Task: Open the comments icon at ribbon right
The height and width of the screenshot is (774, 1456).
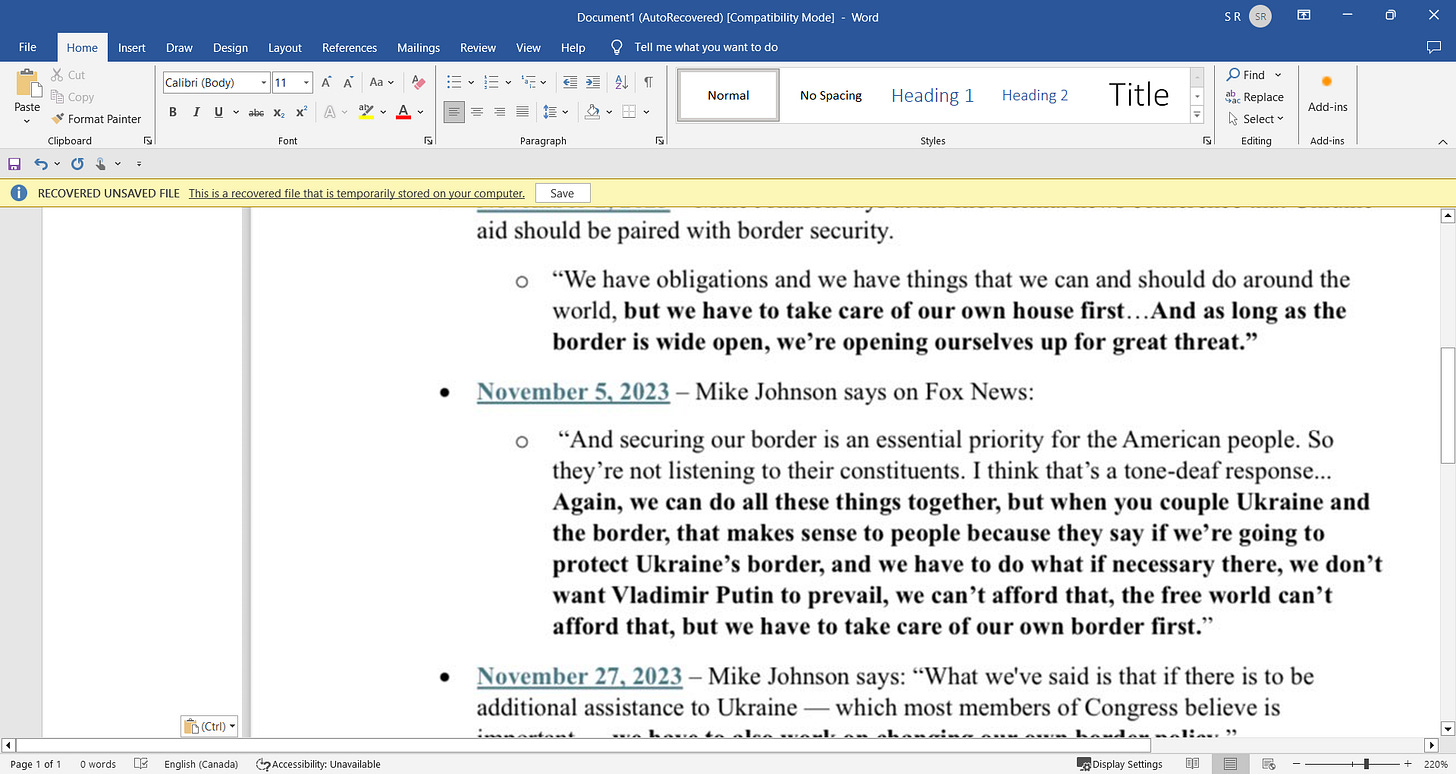Action: click(x=1433, y=47)
